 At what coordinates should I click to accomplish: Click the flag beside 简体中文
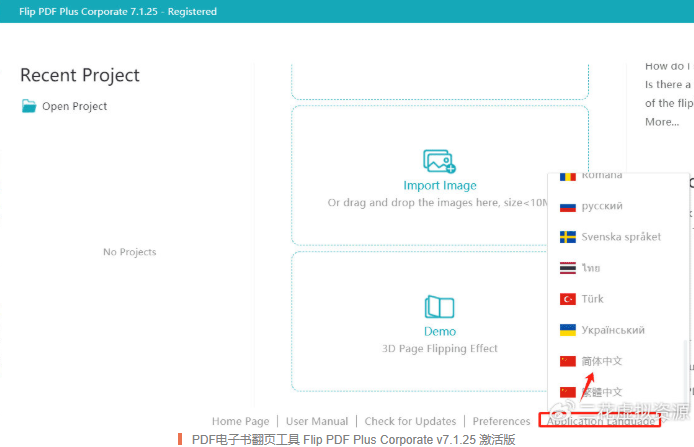(x=568, y=361)
